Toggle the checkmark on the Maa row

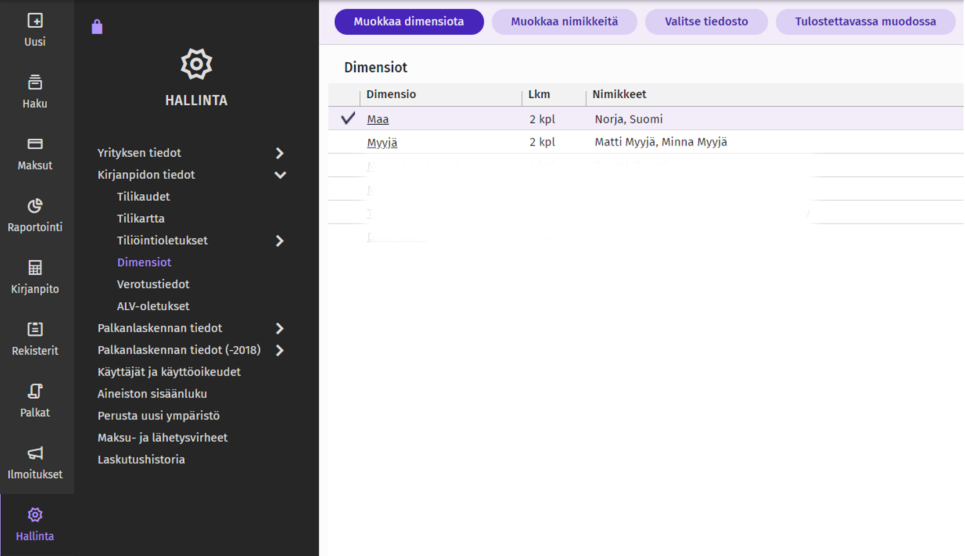[x=348, y=118]
